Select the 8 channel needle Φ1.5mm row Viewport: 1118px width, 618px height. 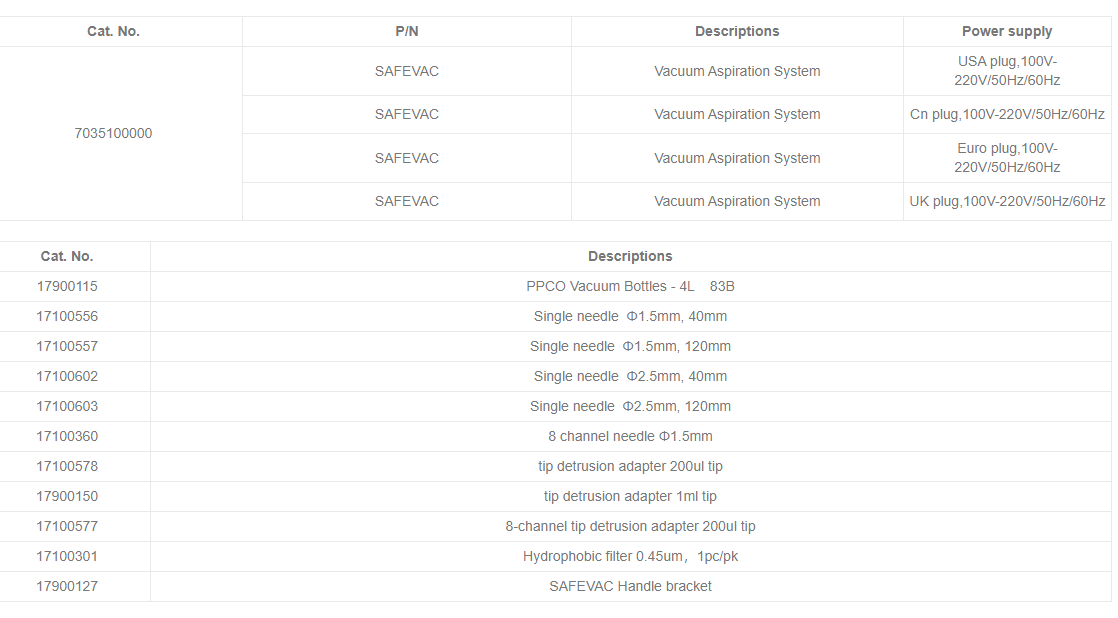pos(630,436)
